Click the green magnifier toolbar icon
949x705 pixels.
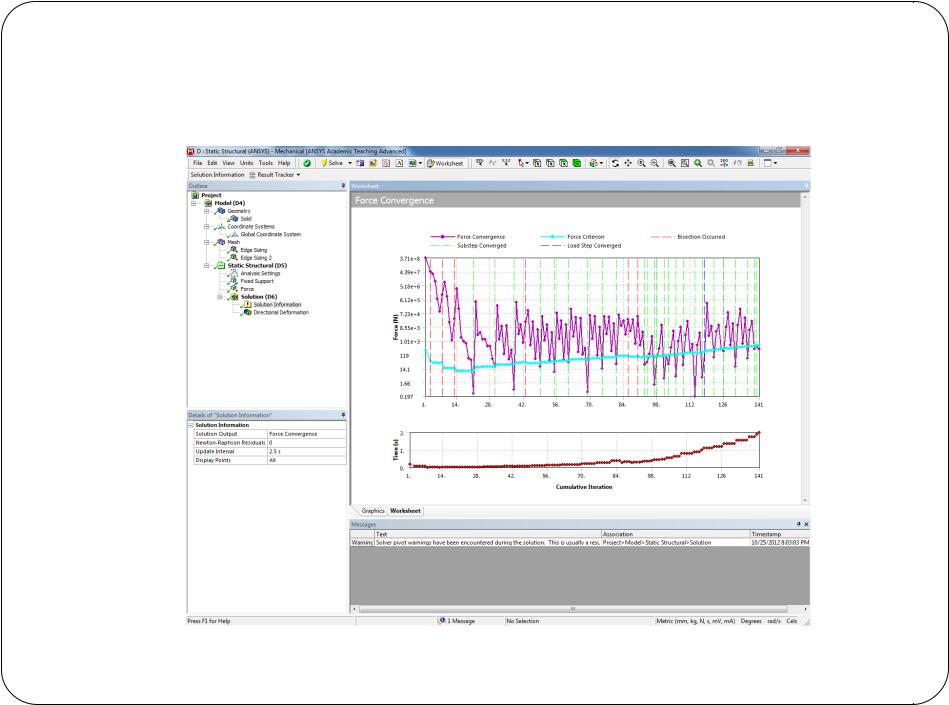click(698, 163)
